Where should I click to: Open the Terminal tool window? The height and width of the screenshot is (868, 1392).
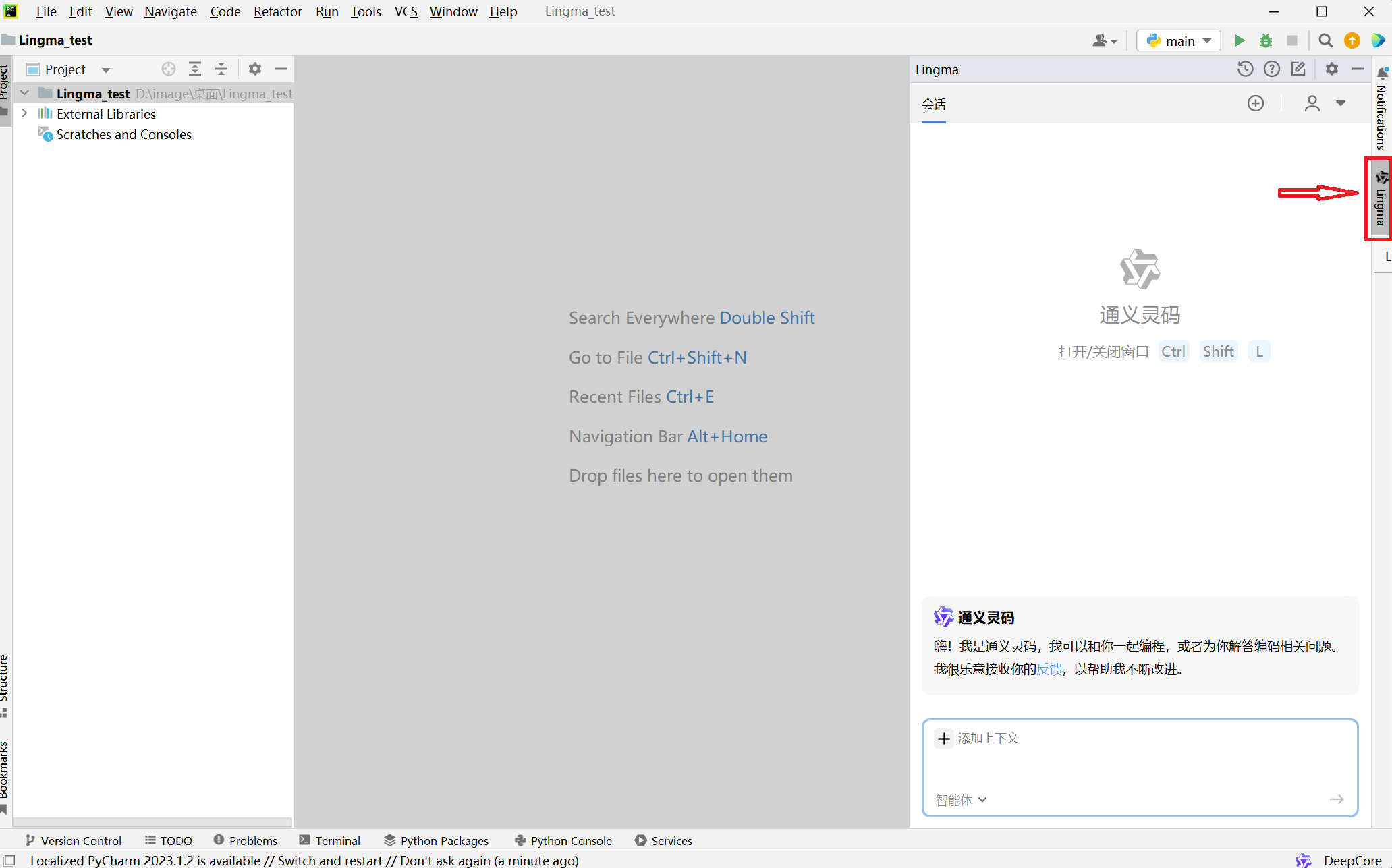click(x=330, y=840)
